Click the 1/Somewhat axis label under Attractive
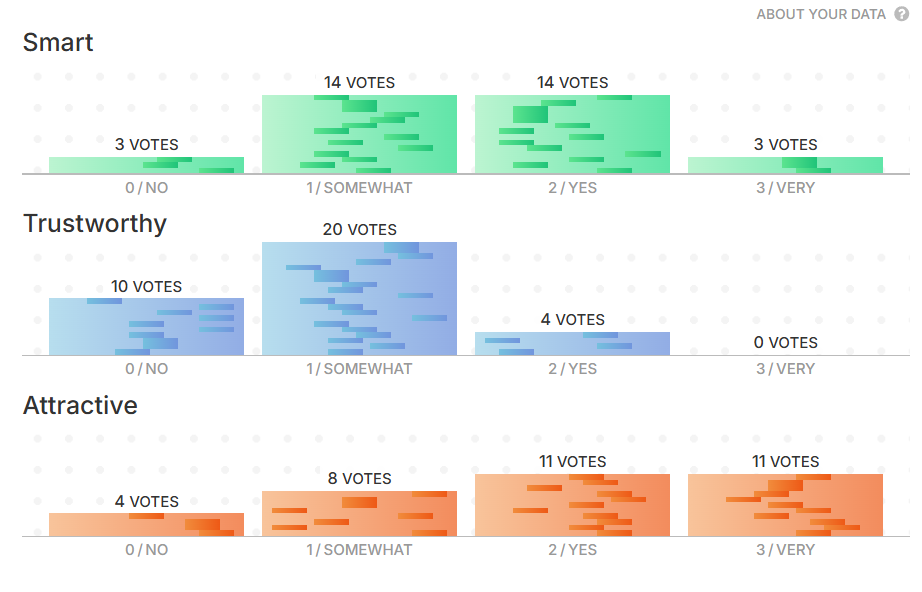 359,549
